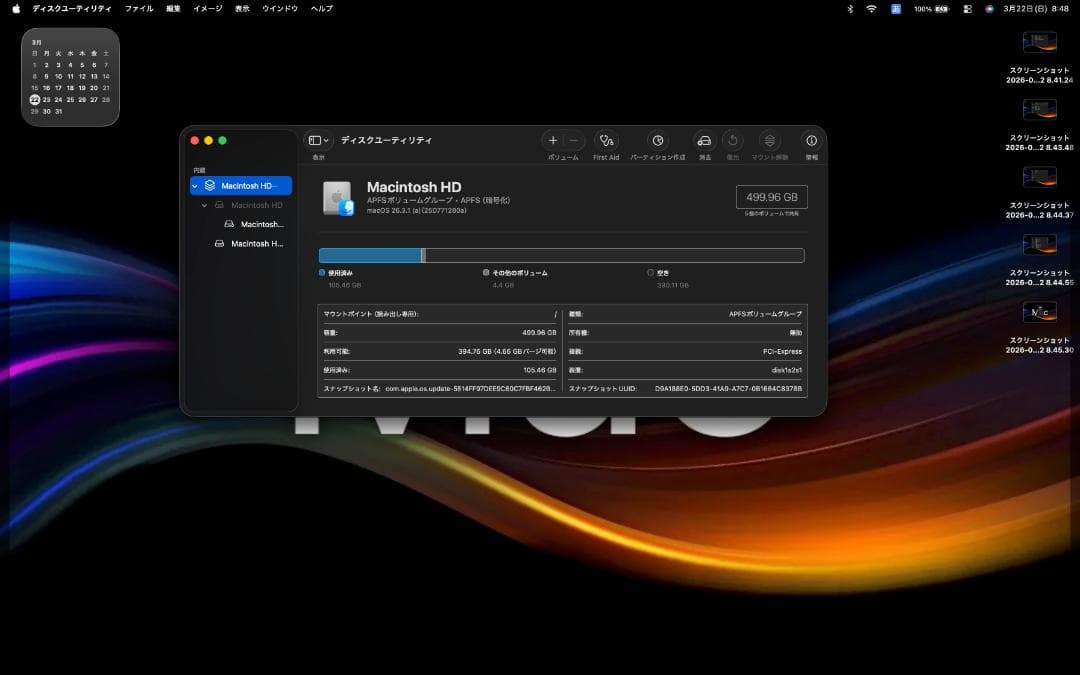The height and width of the screenshot is (675, 1080).
Task: Click the Bluetooth menu bar icon
Action: click(x=850, y=9)
